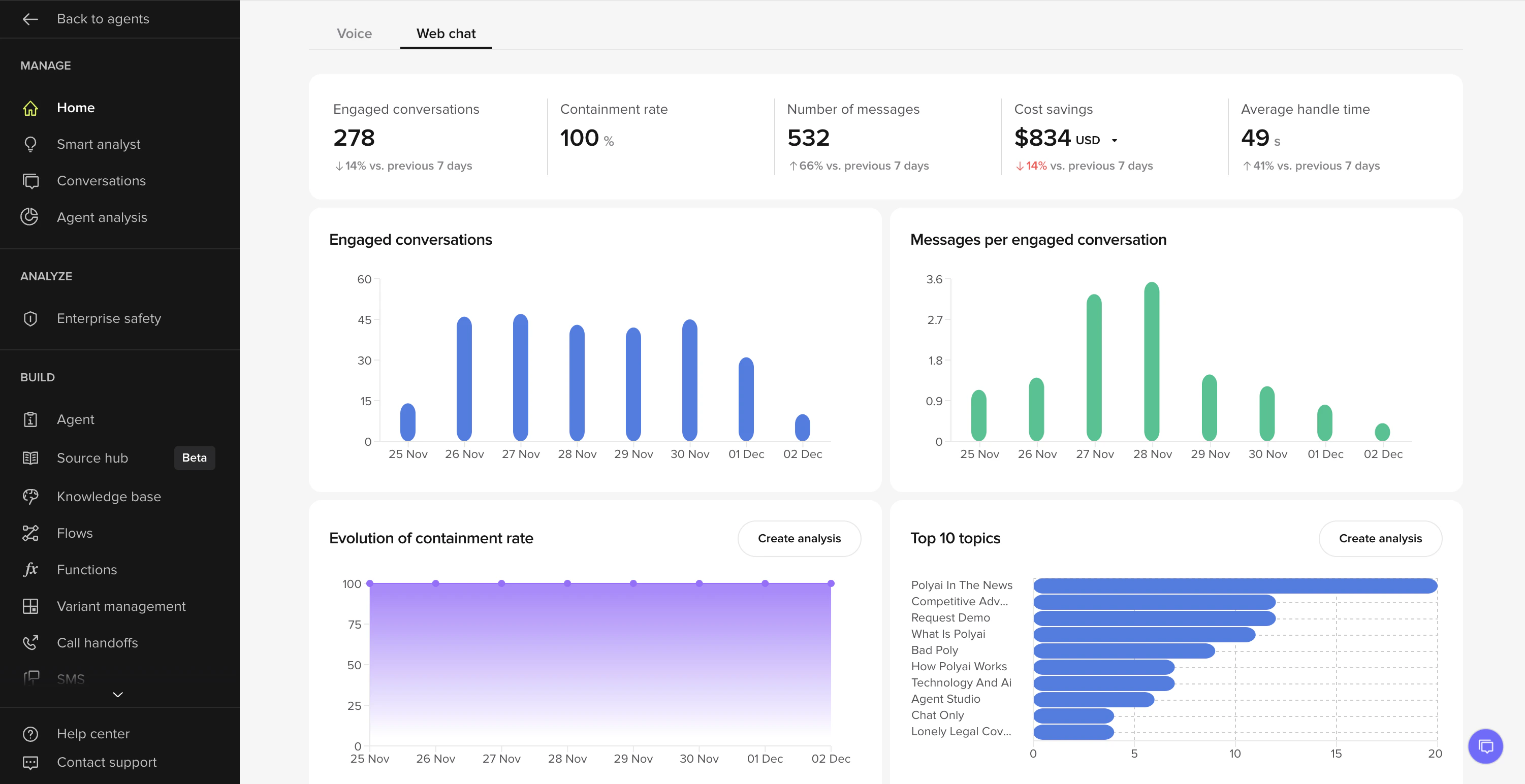Select the Agent icon under Build
Image resolution: width=1525 pixels, height=784 pixels.
tap(30, 419)
